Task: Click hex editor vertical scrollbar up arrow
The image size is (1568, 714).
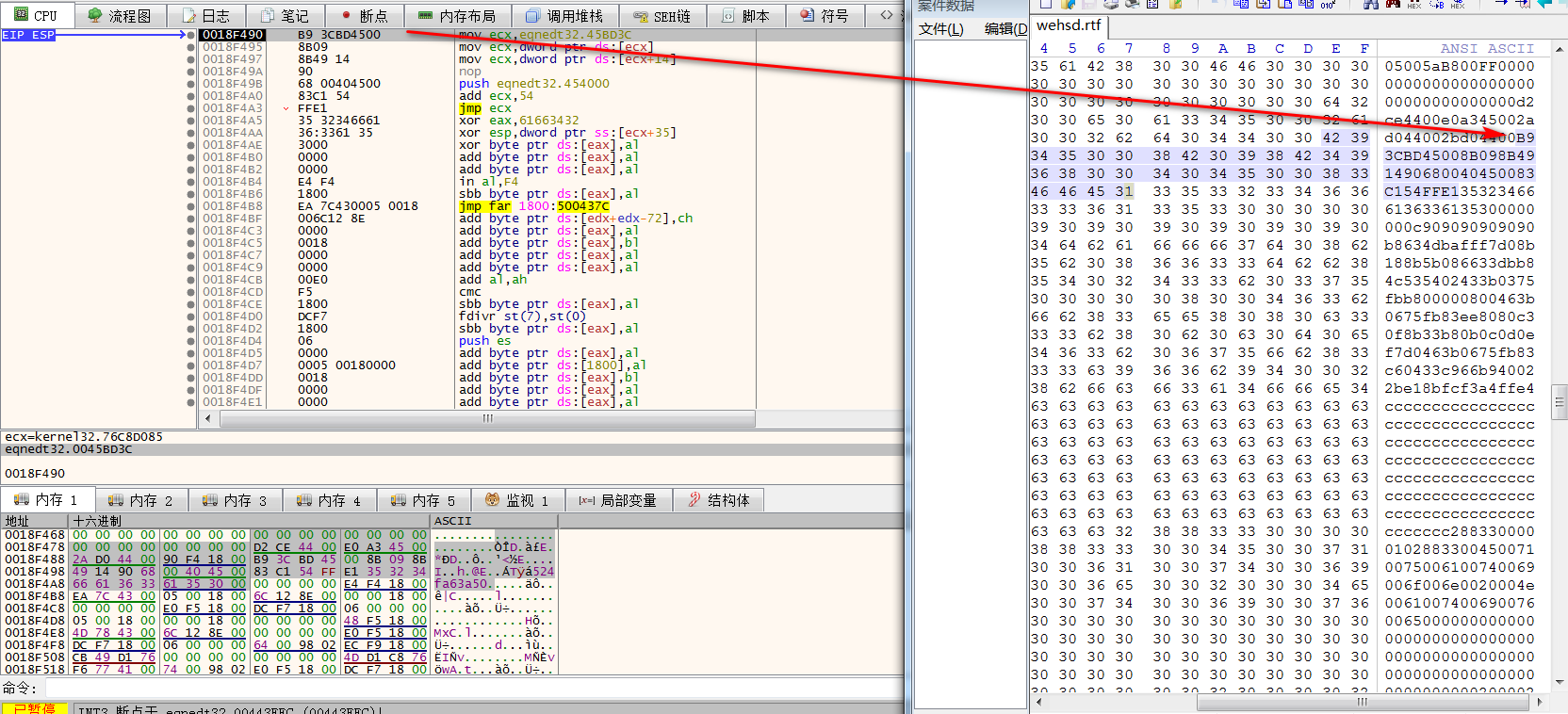Action: click(x=1560, y=49)
